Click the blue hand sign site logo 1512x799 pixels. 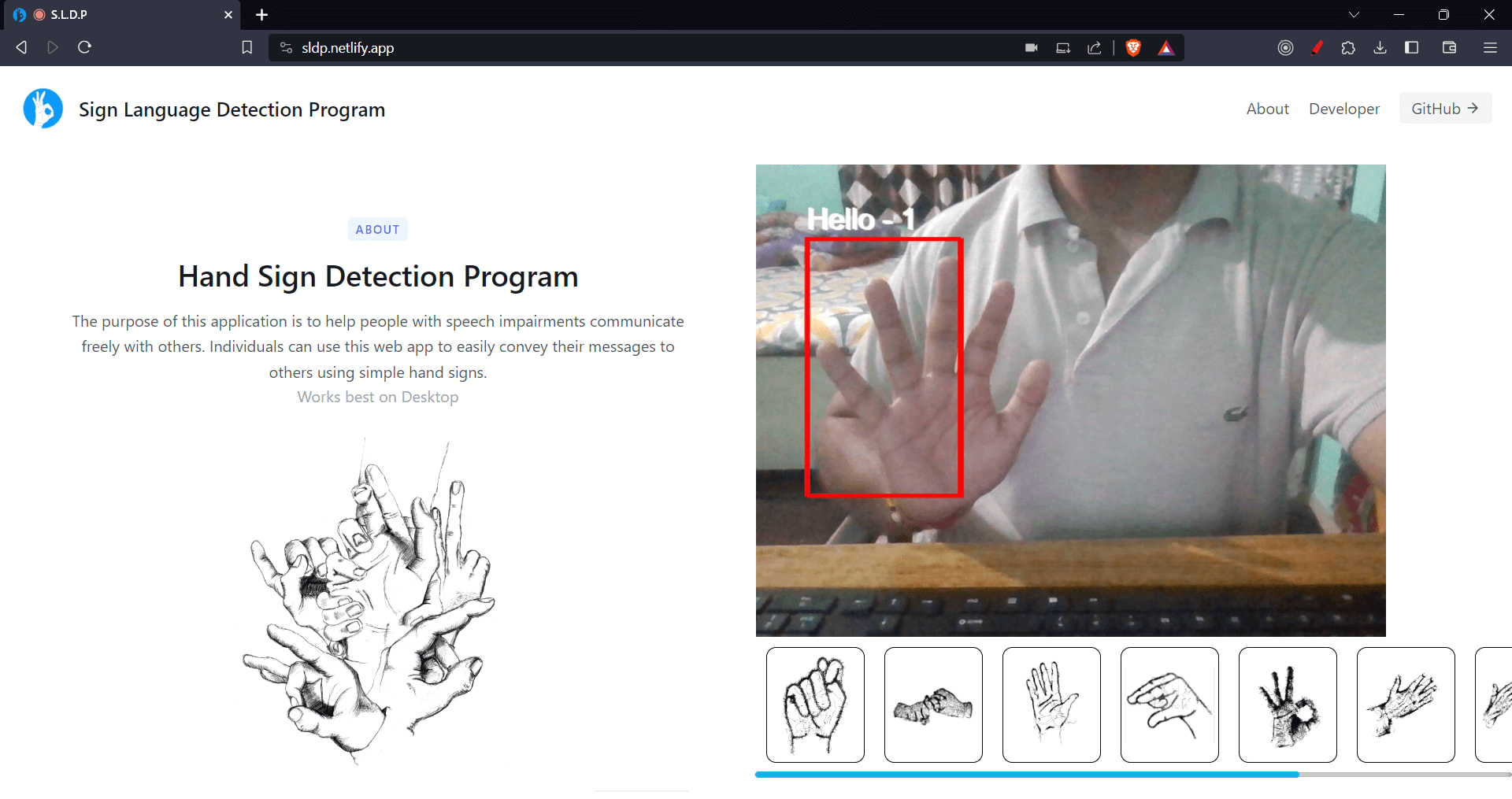coord(43,109)
